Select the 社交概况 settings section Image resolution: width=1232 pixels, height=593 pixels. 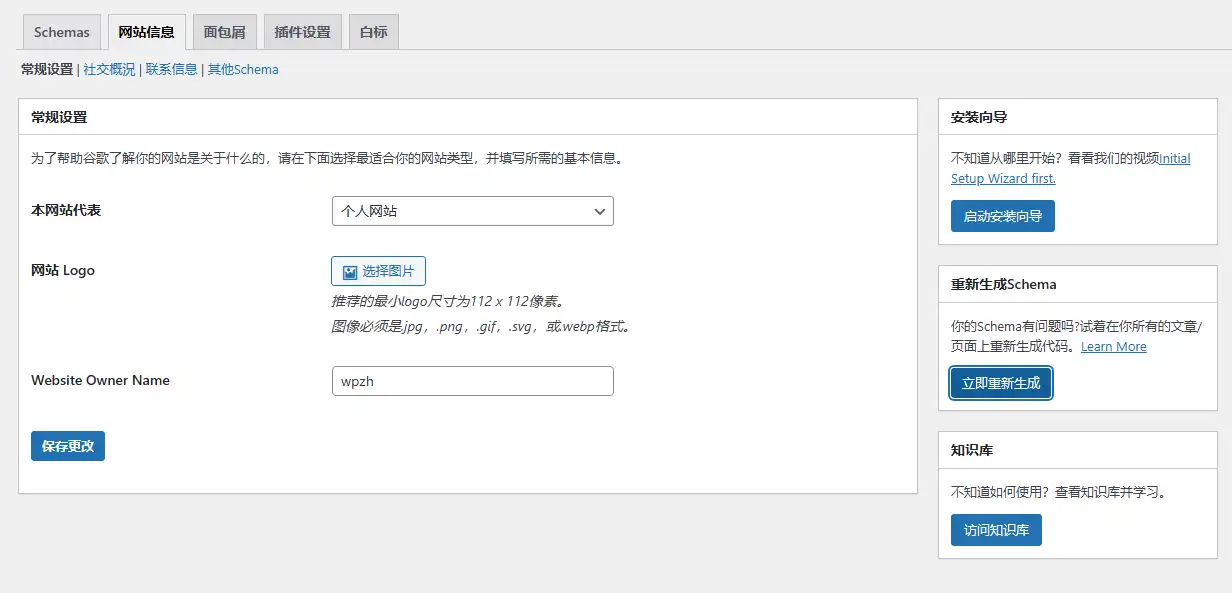click(x=108, y=69)
